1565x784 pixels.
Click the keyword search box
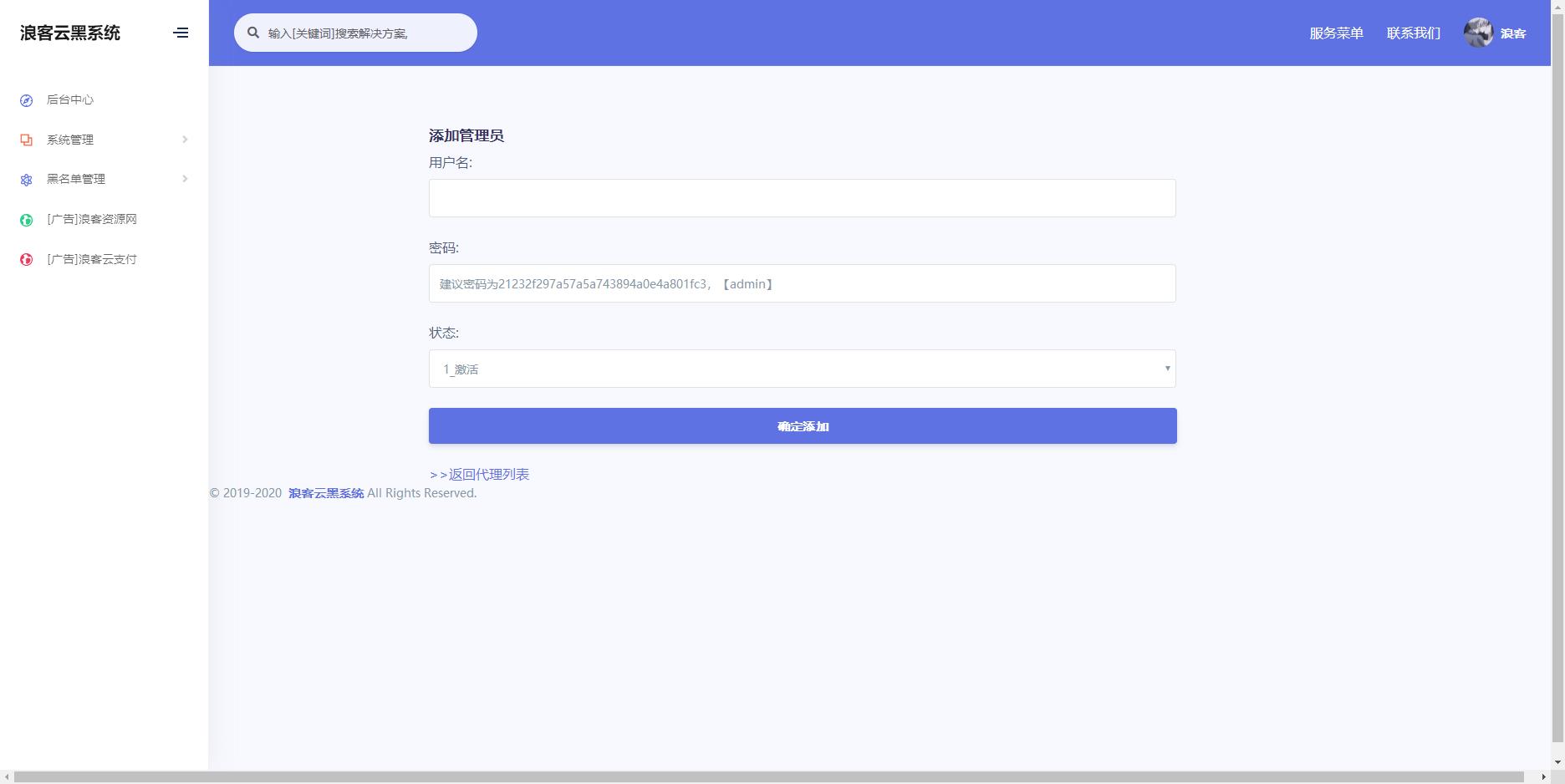(x=364, y=33)
